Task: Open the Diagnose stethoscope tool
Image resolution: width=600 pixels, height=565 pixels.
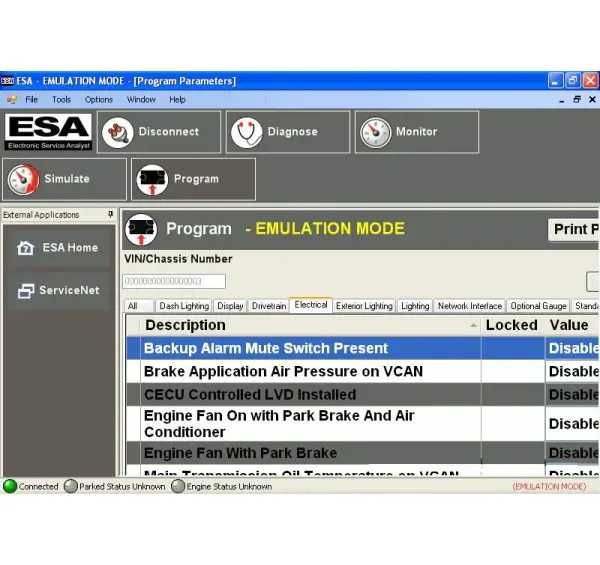Action: (288, 132)
